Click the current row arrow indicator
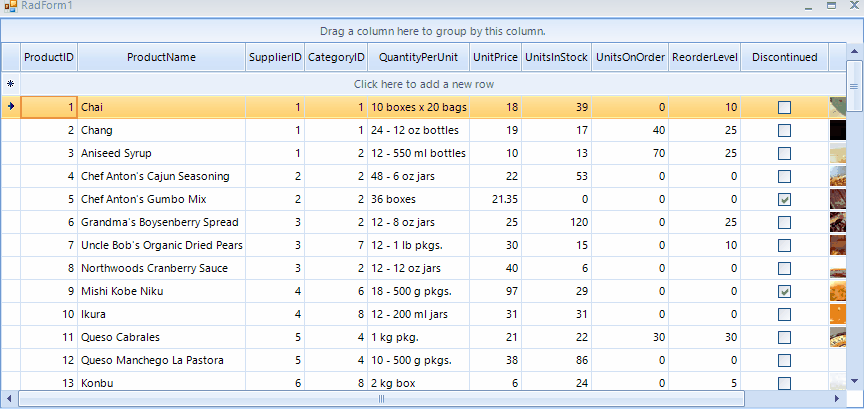 coord(10,106)
